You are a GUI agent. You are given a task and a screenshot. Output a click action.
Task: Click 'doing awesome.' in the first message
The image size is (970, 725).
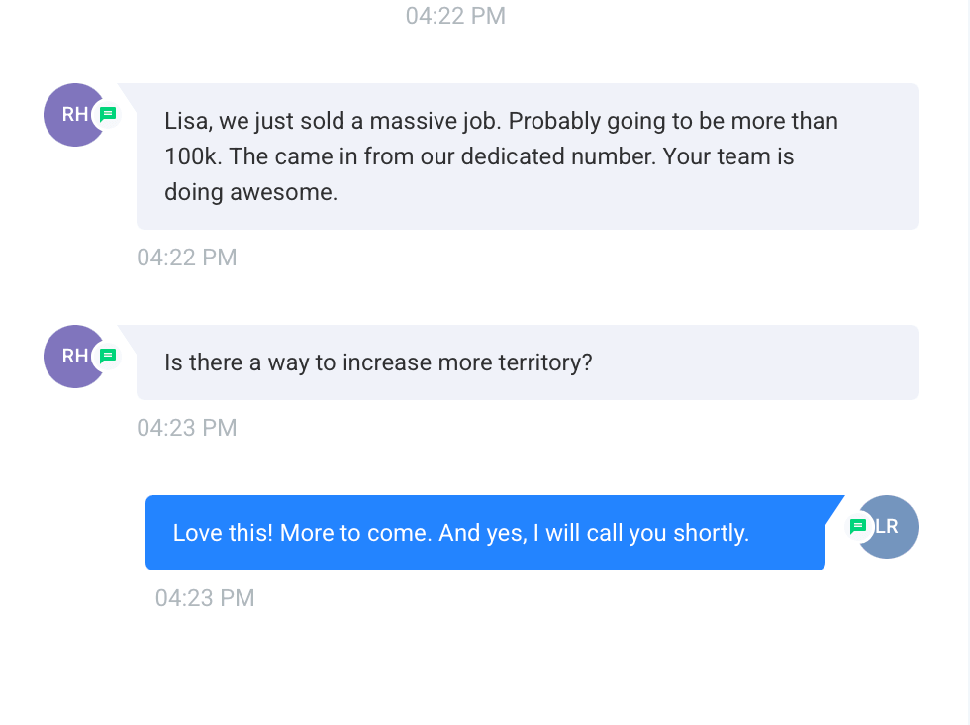(251, 192)
